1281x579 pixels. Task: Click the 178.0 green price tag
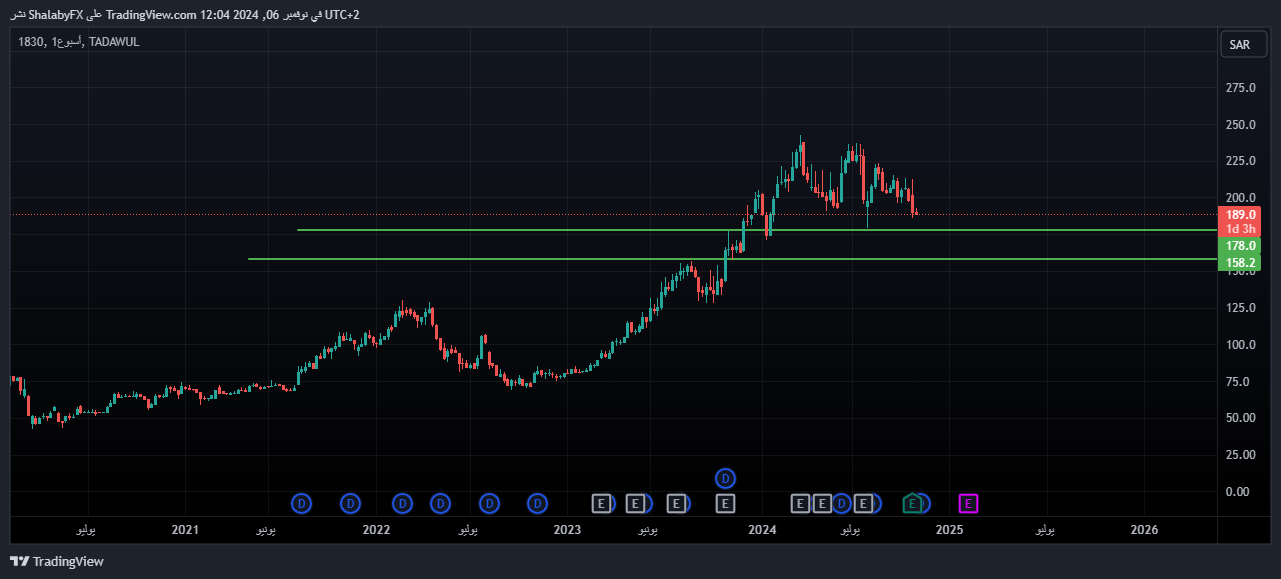click(1240, 246)
